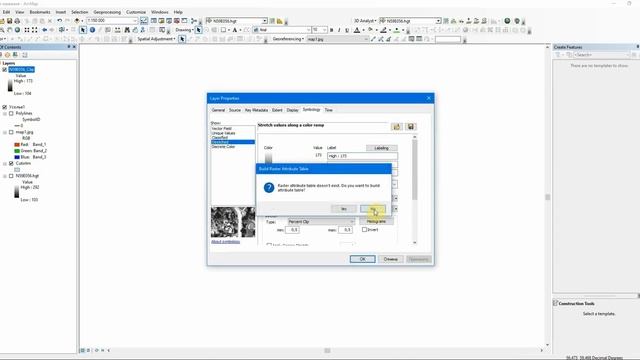Check the Invert checkbox in Layer Properties
Image resolution: width=640 pixels, height=360 pixels.
[x=364, y=229]
